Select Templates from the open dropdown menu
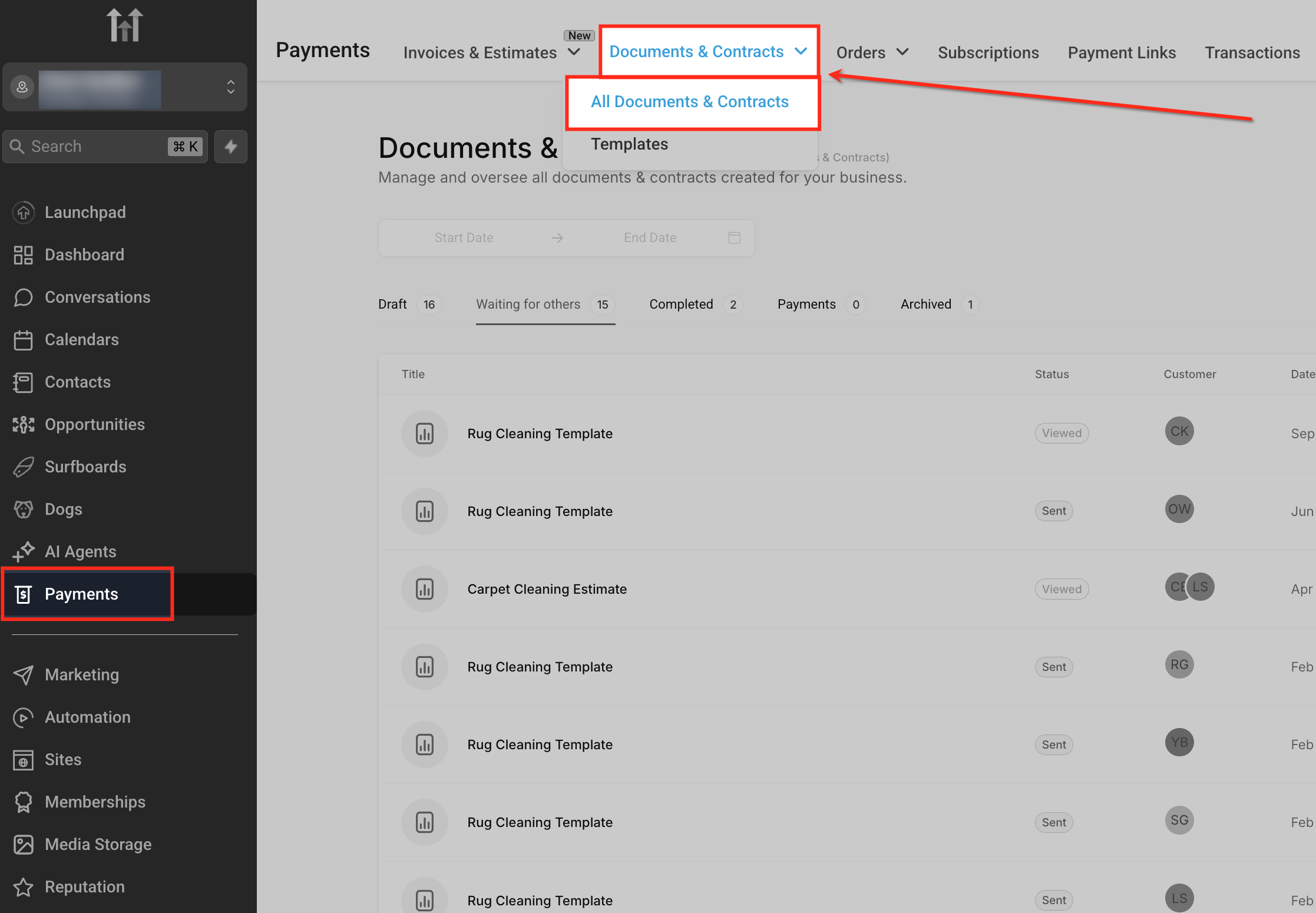1316x913 pixels. [629, 144]
